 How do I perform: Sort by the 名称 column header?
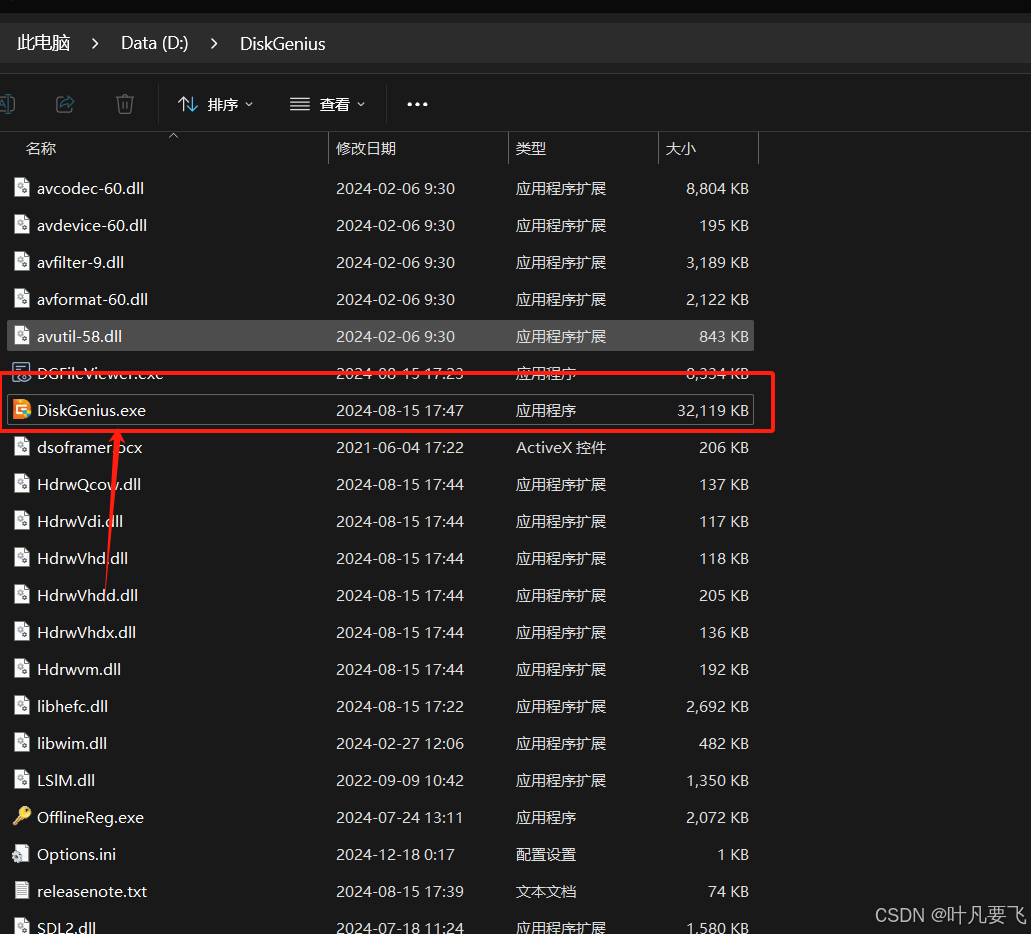[41, 149]
